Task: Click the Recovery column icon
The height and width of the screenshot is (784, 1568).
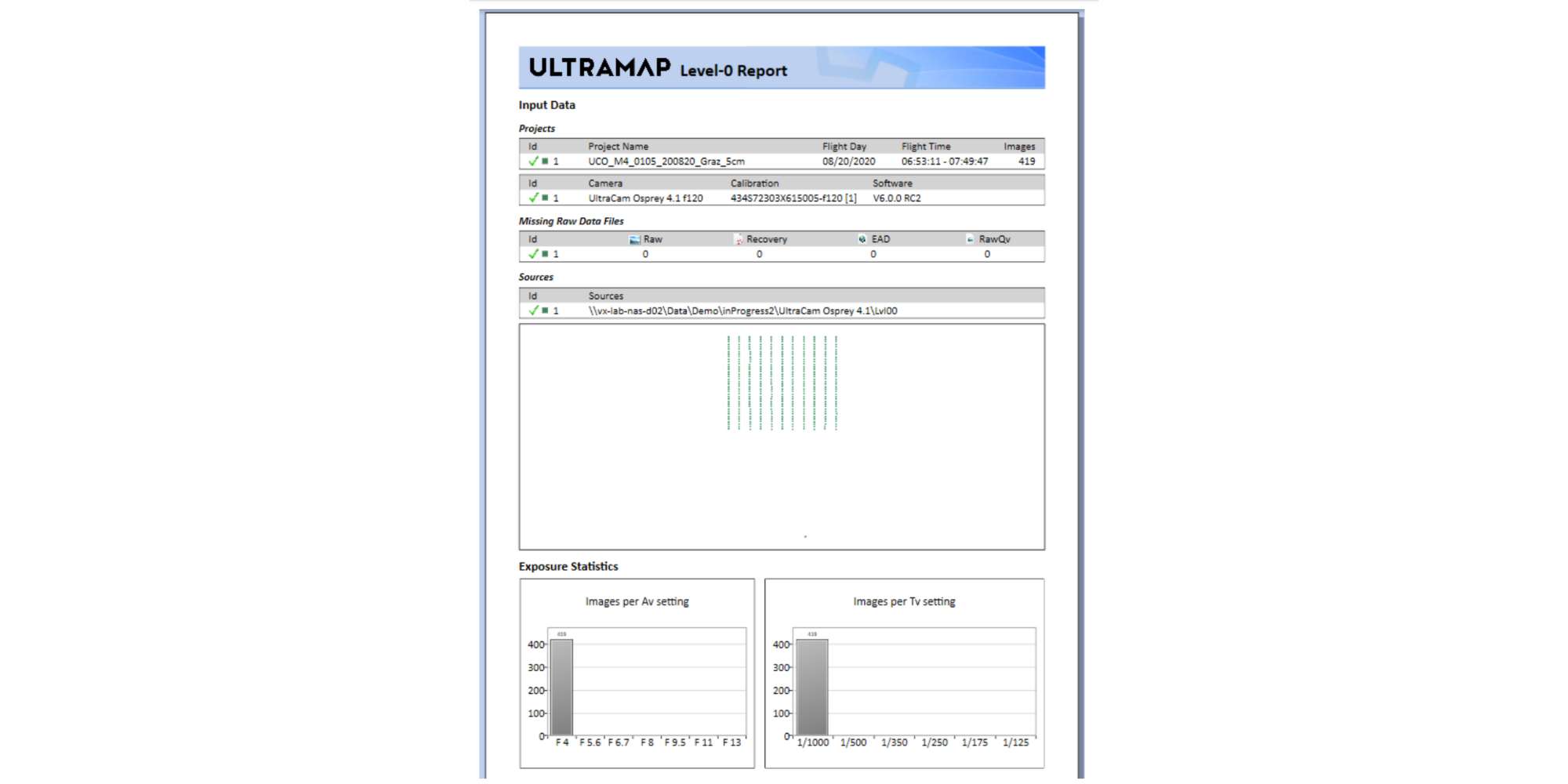Action: (739, 239)
